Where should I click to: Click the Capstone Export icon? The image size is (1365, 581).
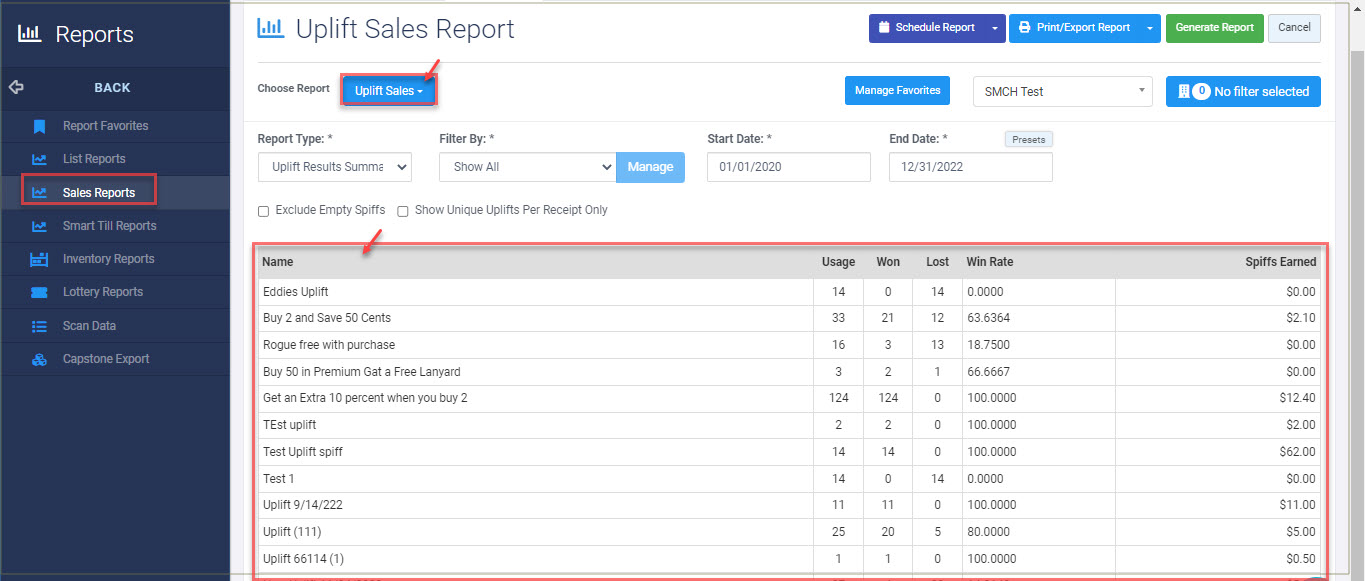point(39,359)
